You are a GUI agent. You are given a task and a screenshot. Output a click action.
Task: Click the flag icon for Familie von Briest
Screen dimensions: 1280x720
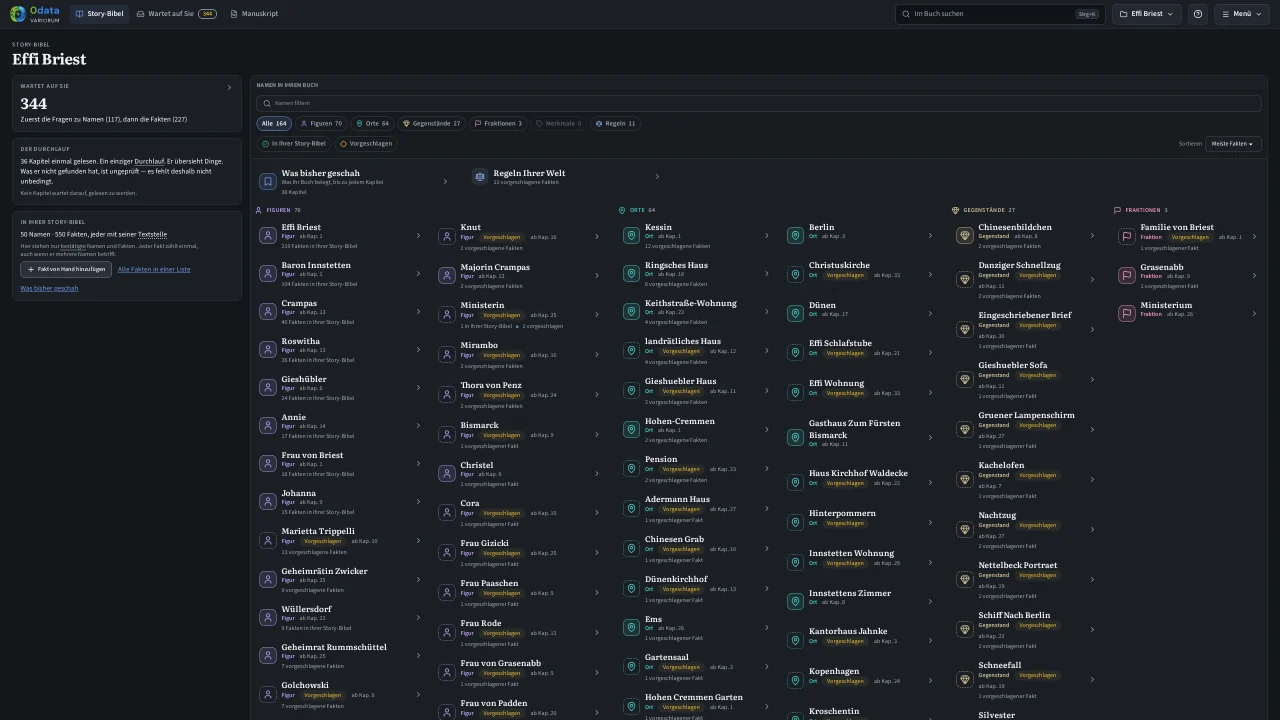[1127, 236]
